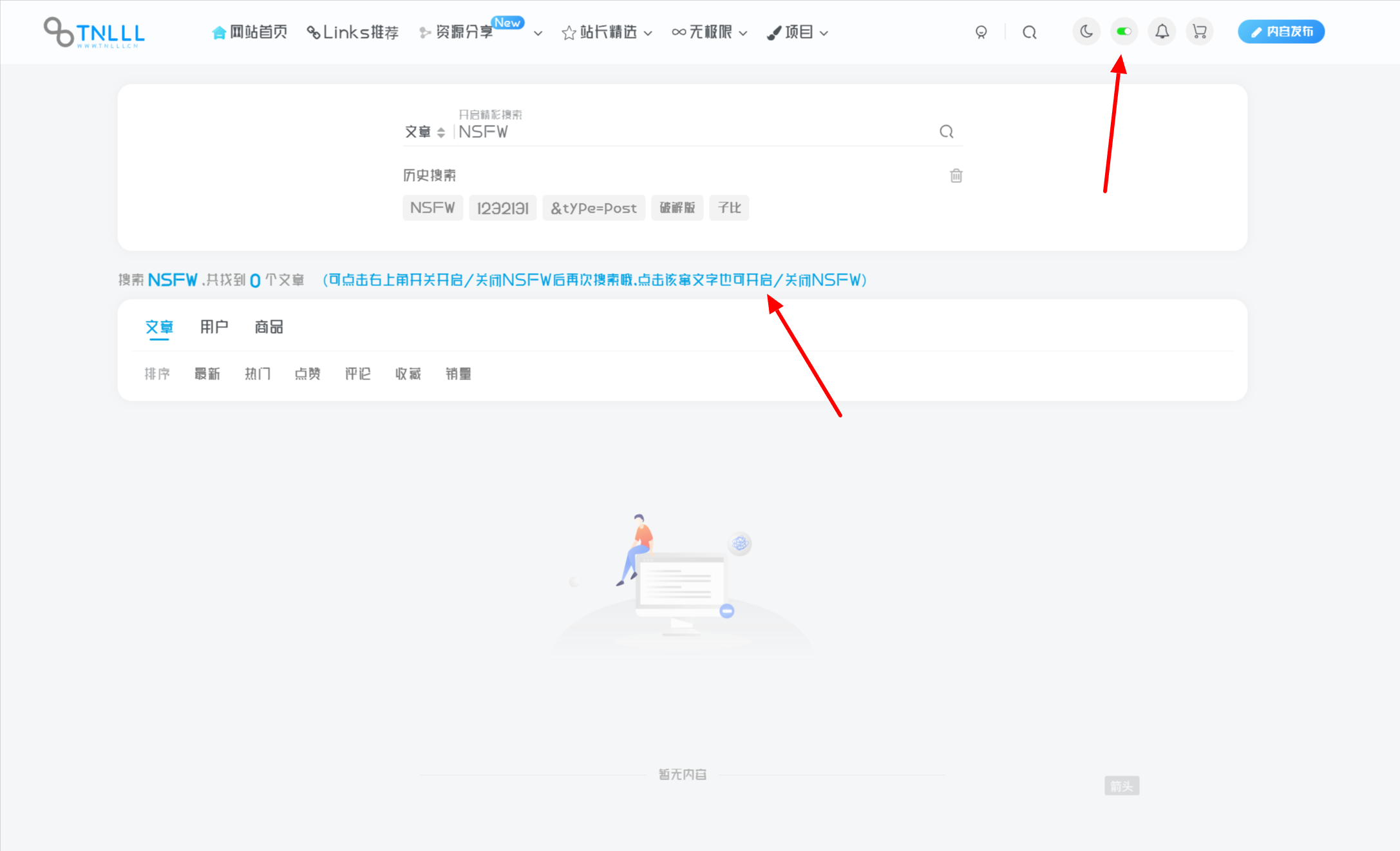Submit search with magnifier in search box
The width and height of the screenshot is (1400, 851).
coord(946,132)
